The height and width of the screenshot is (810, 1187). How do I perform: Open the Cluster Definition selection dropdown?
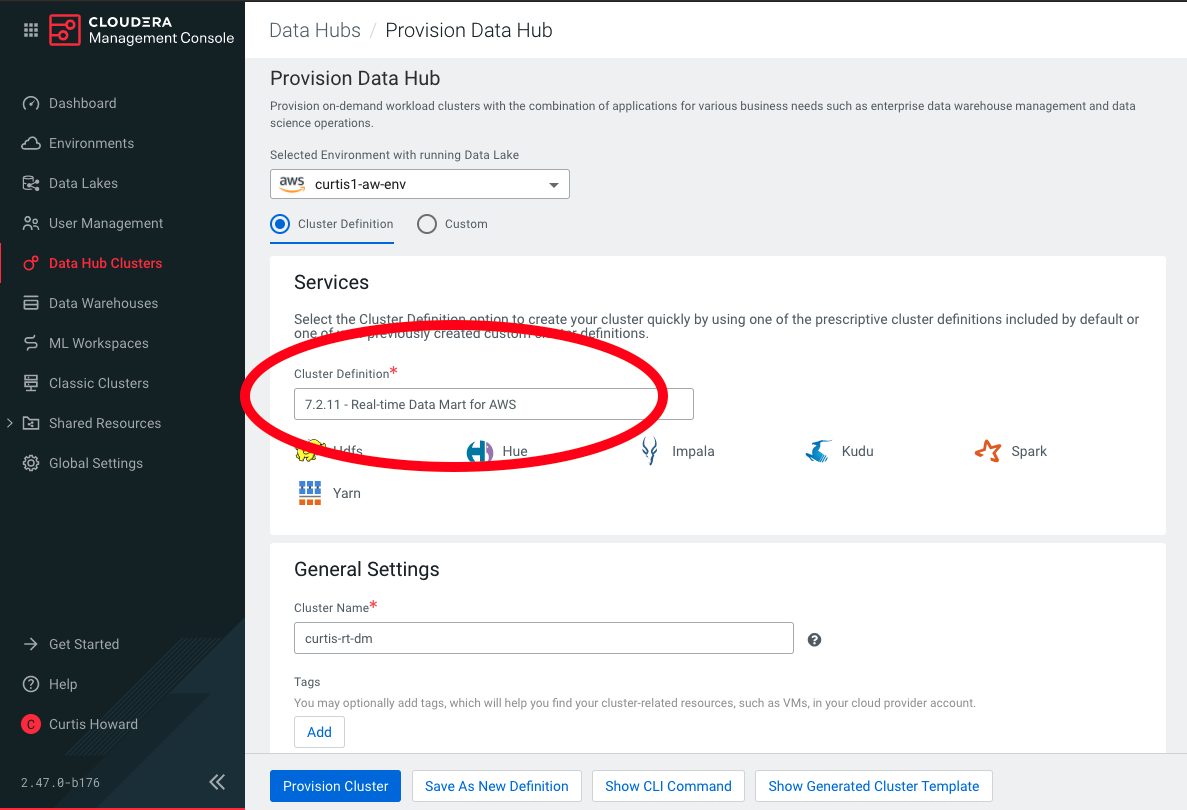pos(493,404)
